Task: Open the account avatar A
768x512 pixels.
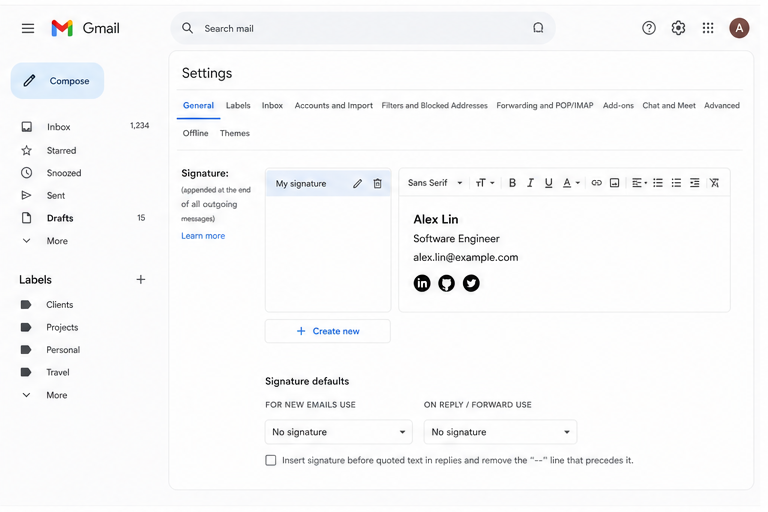Action: click(x=739, y=28)
